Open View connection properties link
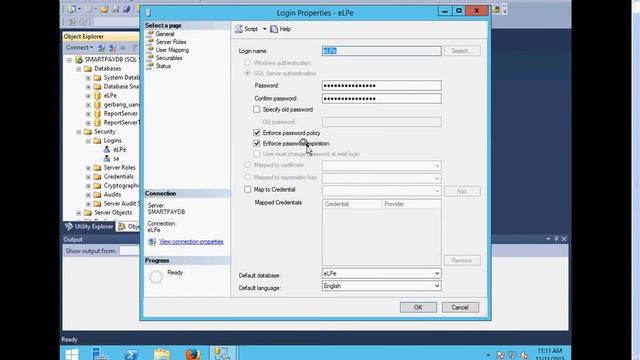 (191, 242)
